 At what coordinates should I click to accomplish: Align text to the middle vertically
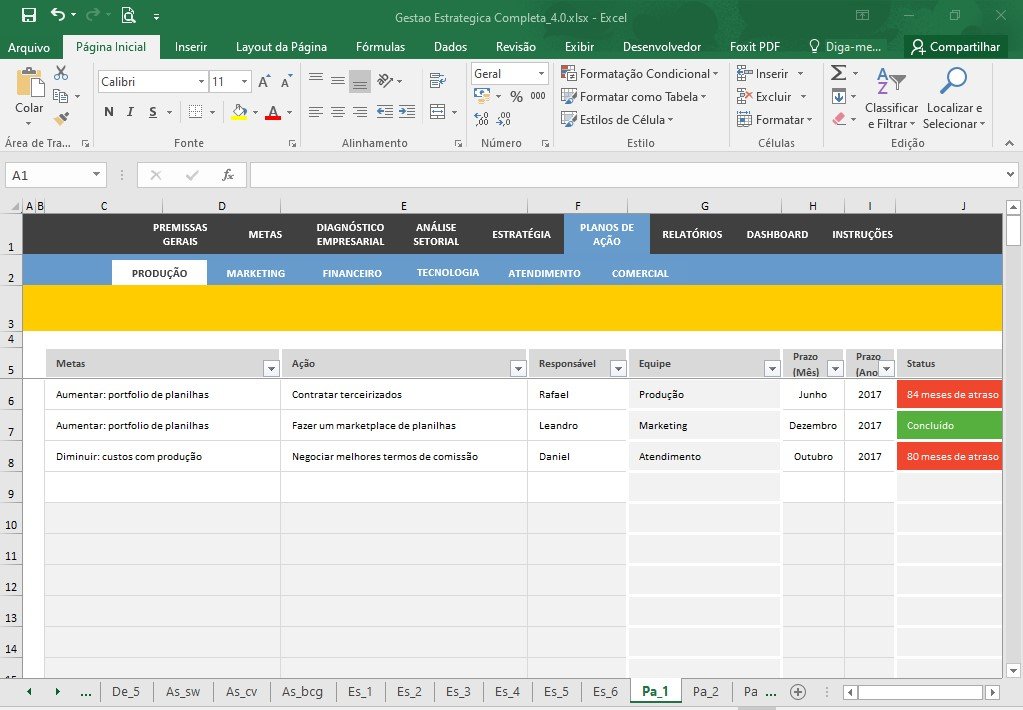tap(338, 81)
